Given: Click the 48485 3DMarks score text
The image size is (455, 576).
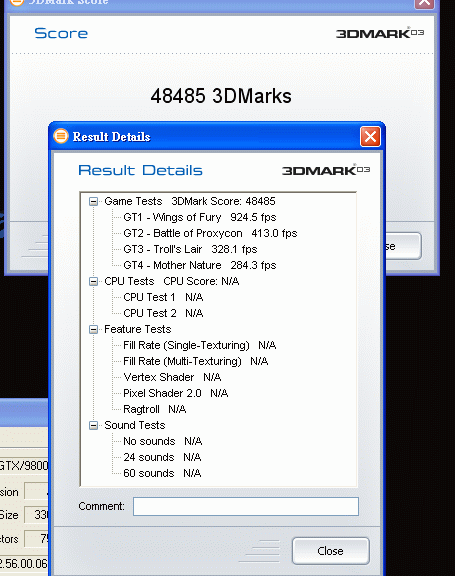Looking at the screenshot, I should tap(221, 96).
